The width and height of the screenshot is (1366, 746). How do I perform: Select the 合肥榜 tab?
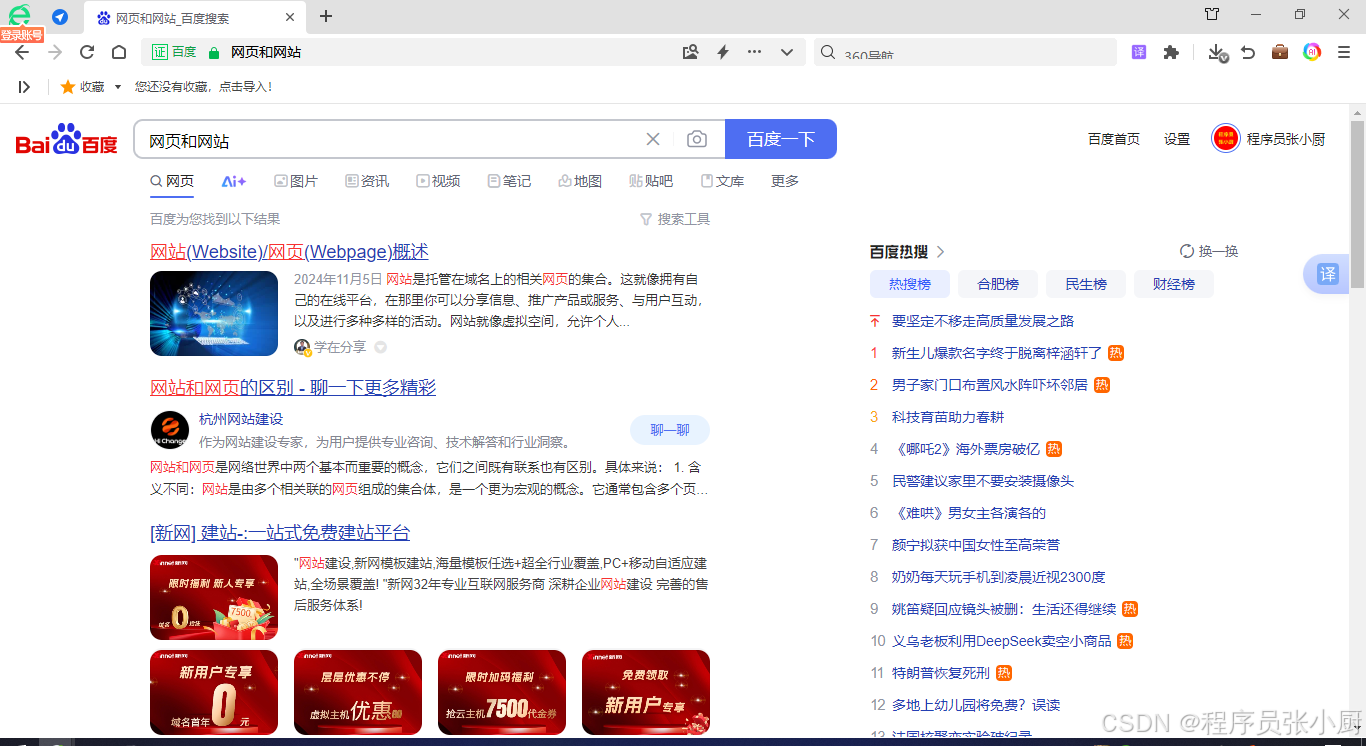(998, 284)
